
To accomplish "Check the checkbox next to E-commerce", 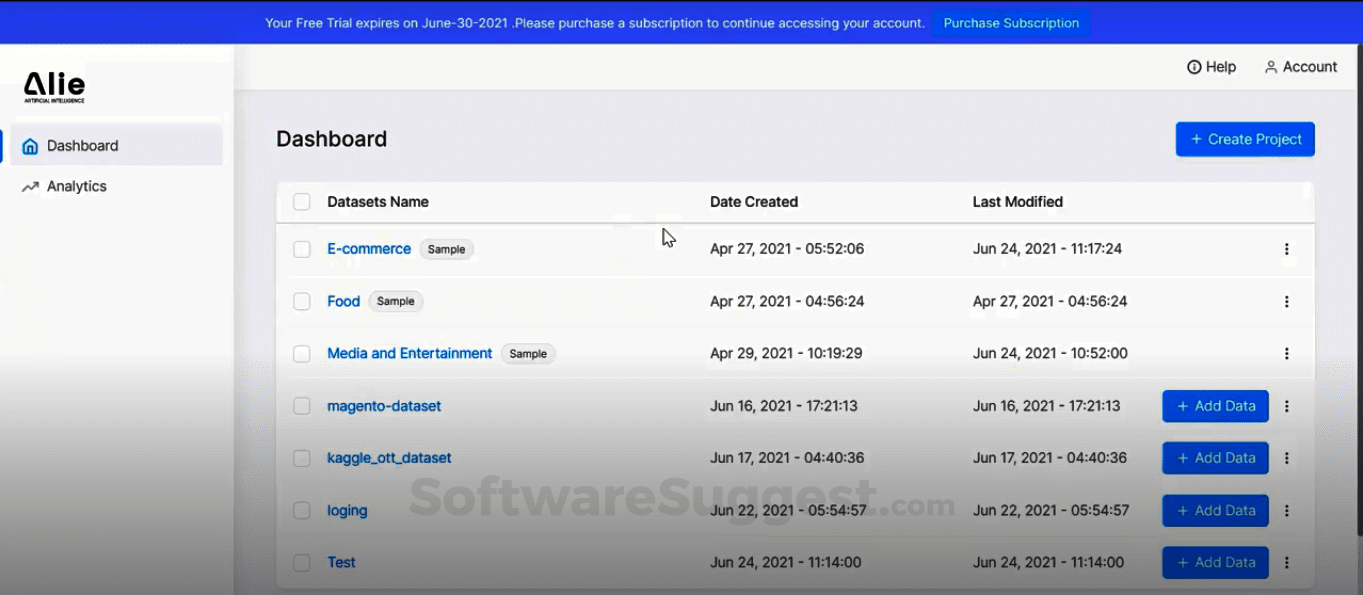I will click(301, 249).
